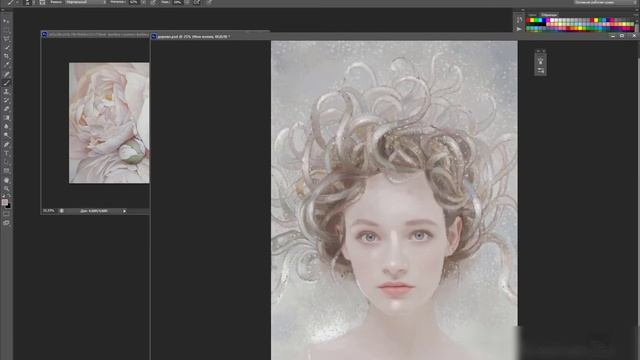Screen dimensions: 640x360
Task: Open the workspace switcher dropdown
Action: click(604, 2)
